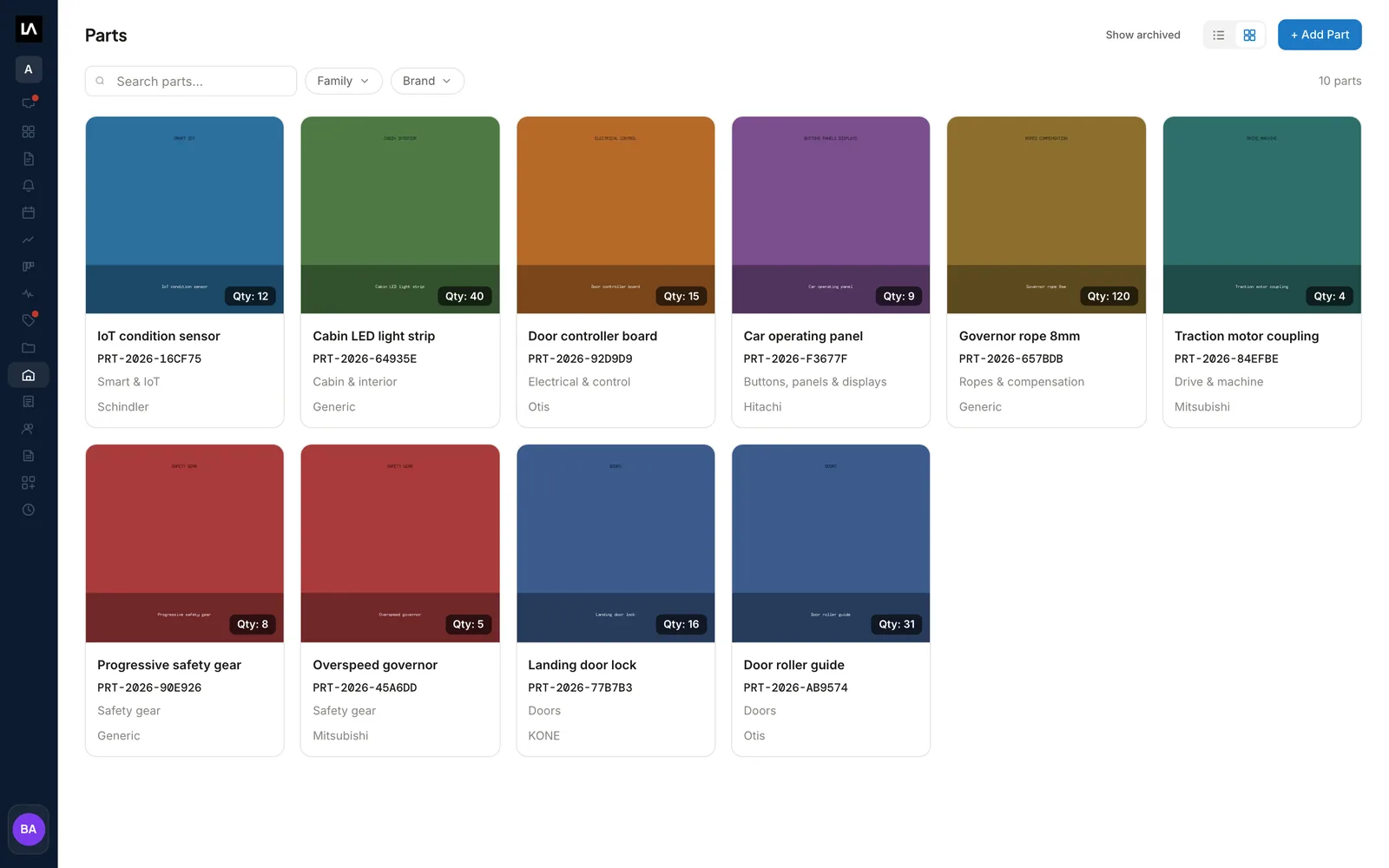
Task: Open Progressive safety gear part
Action: coord(185,601)
